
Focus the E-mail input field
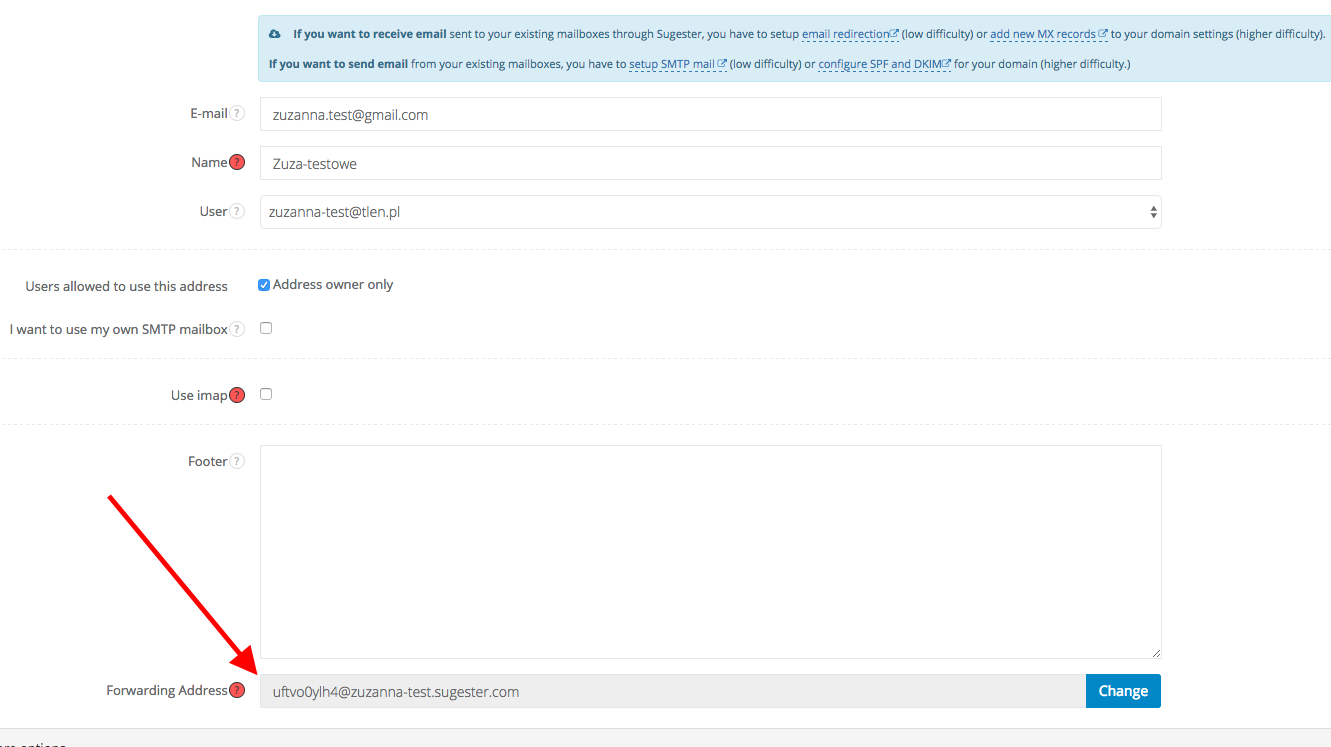pyautogui.click(x=710, y=114)
